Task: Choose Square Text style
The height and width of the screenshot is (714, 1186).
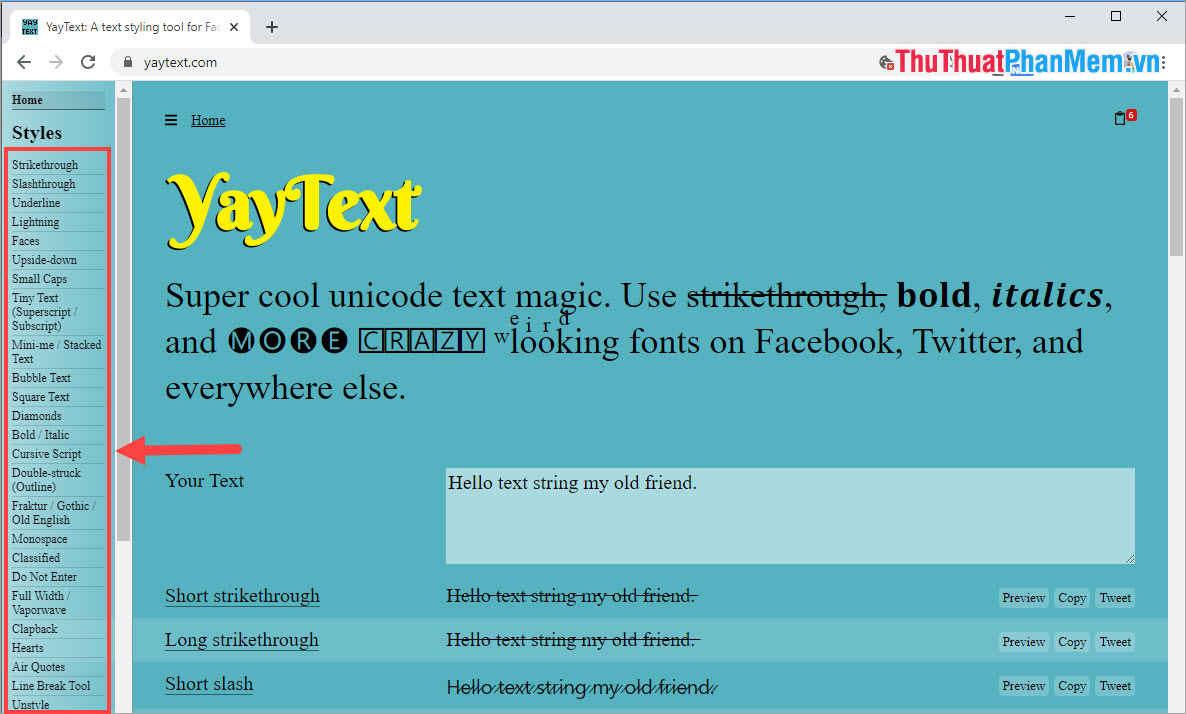Action: pos(41,396)
